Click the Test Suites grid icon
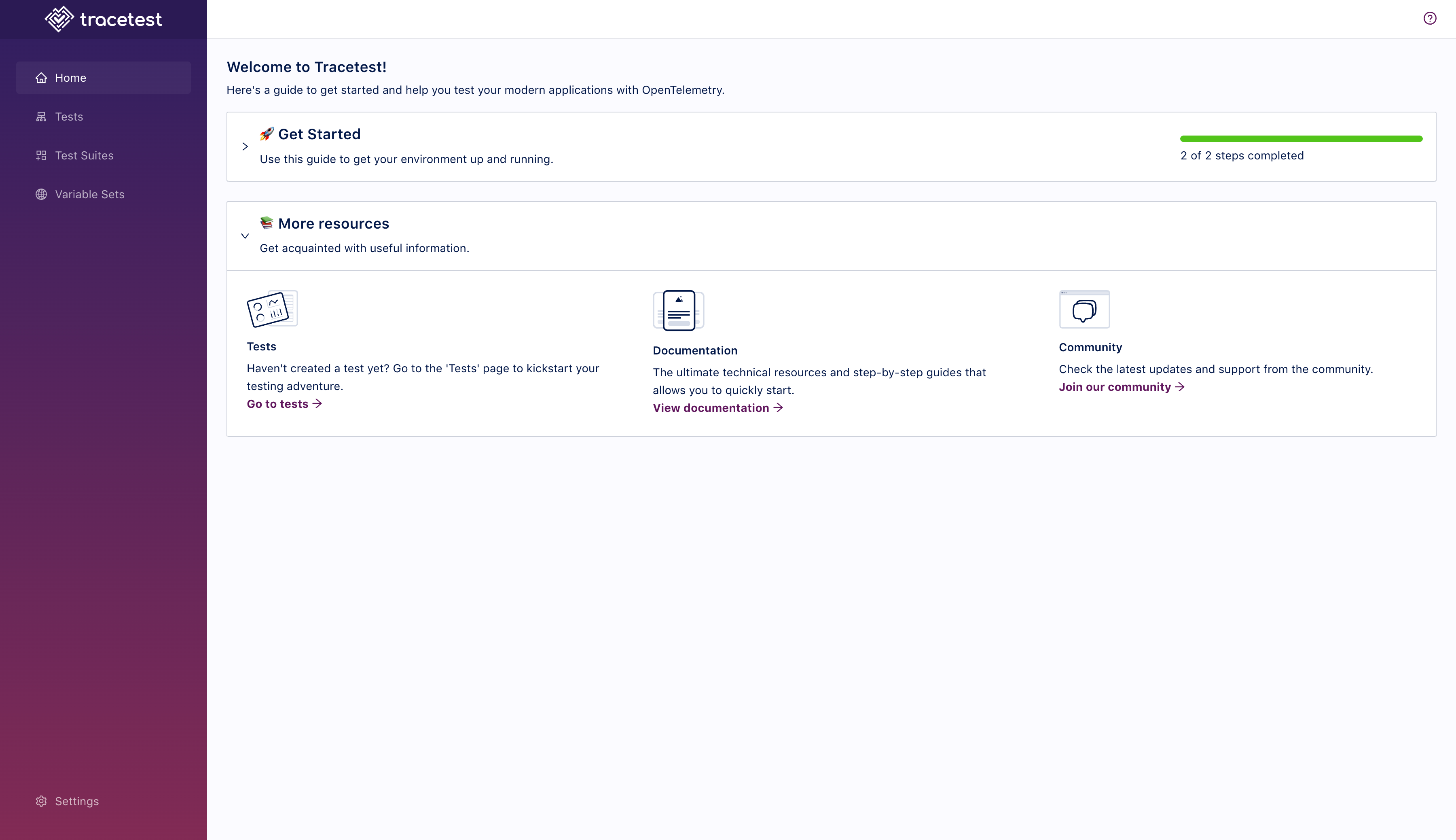This screenshot has width=1456, height=840. pos(41,155)
